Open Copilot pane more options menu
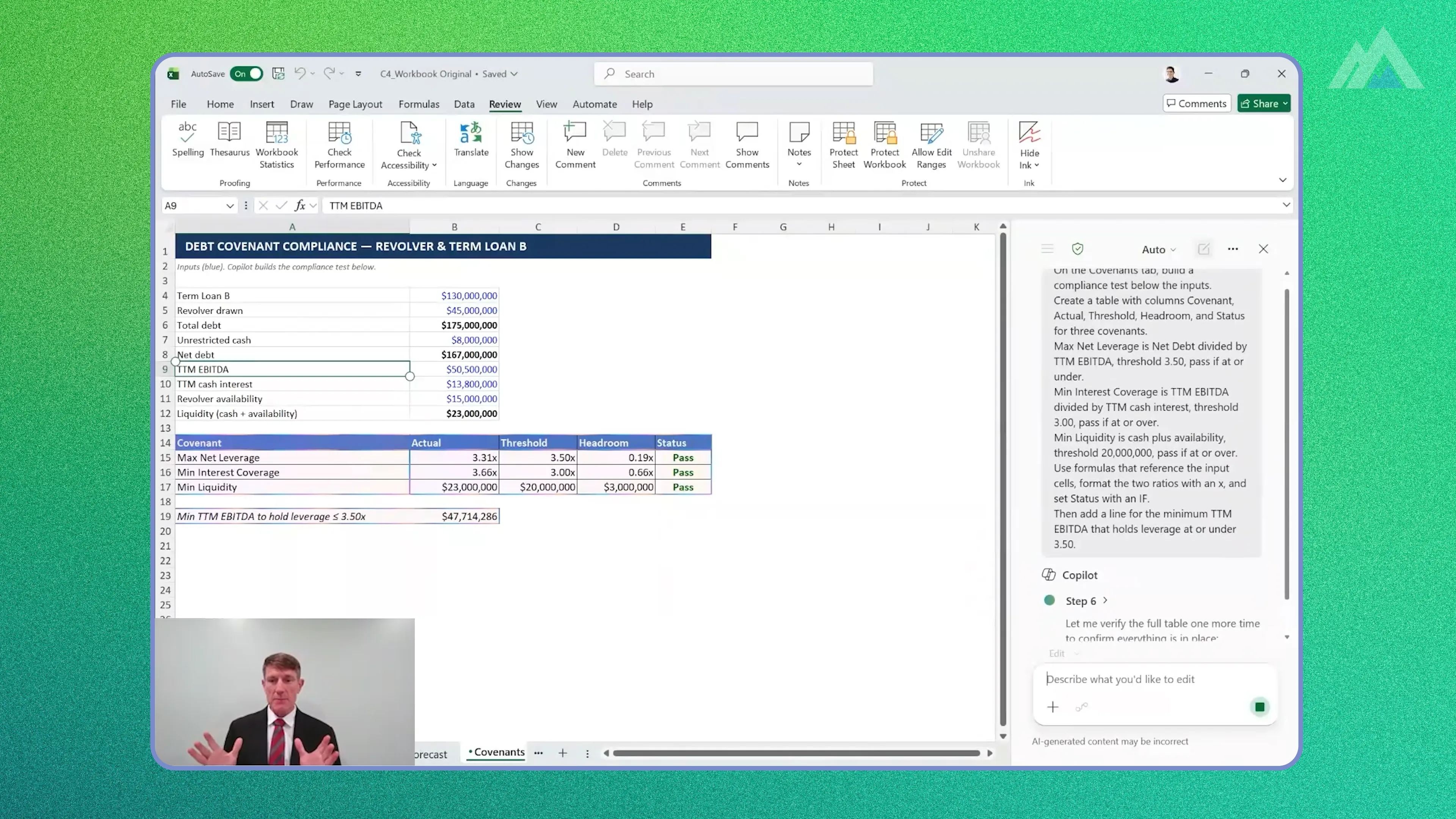Viewport: 1456px width, 819px height. pyautogui.click(x=1233, y=249)
